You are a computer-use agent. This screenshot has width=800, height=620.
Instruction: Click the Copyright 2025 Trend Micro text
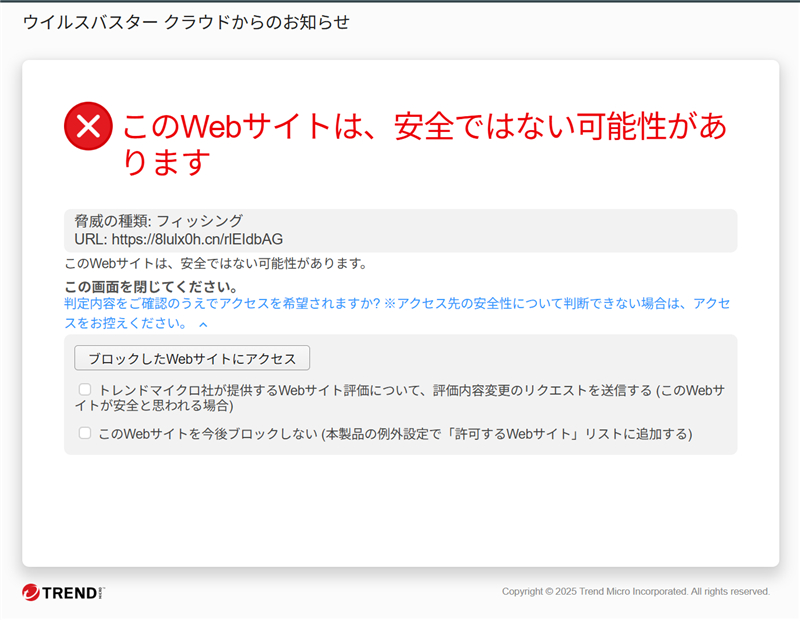[x=636, y=591]
